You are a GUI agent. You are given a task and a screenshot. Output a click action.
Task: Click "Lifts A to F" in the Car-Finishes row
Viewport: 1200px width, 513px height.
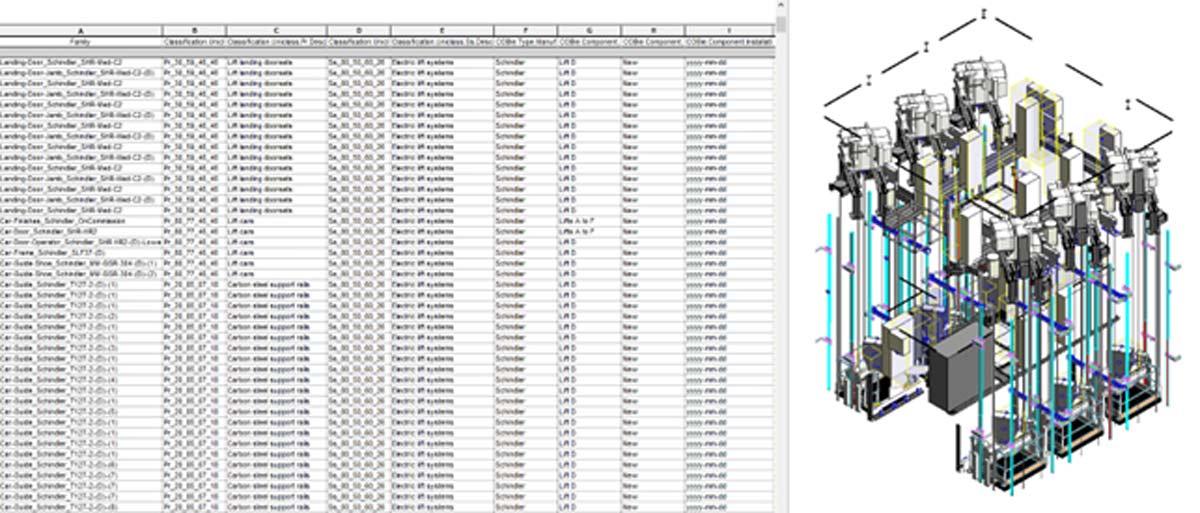[x=577, y=221]
